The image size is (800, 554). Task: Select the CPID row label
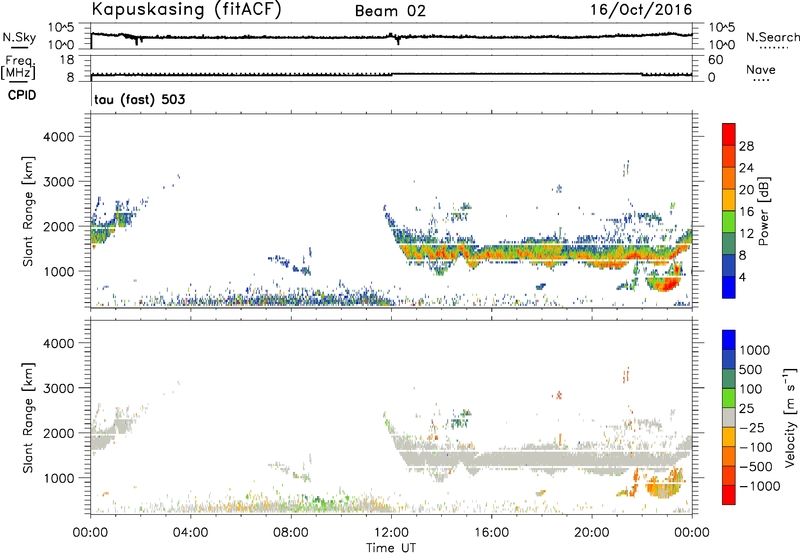(22, 95)
